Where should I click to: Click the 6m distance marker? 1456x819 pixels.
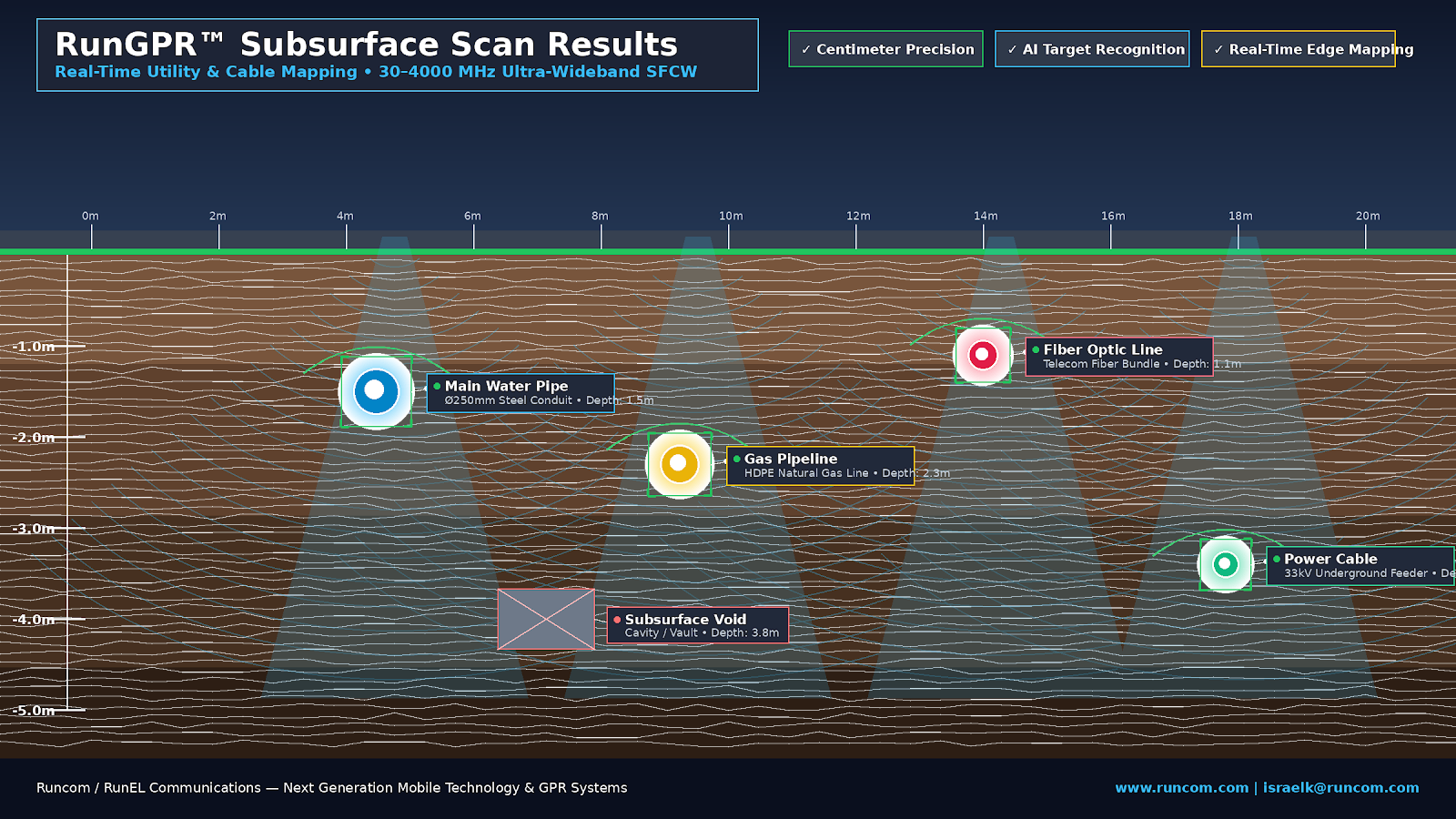pos(472,217)
